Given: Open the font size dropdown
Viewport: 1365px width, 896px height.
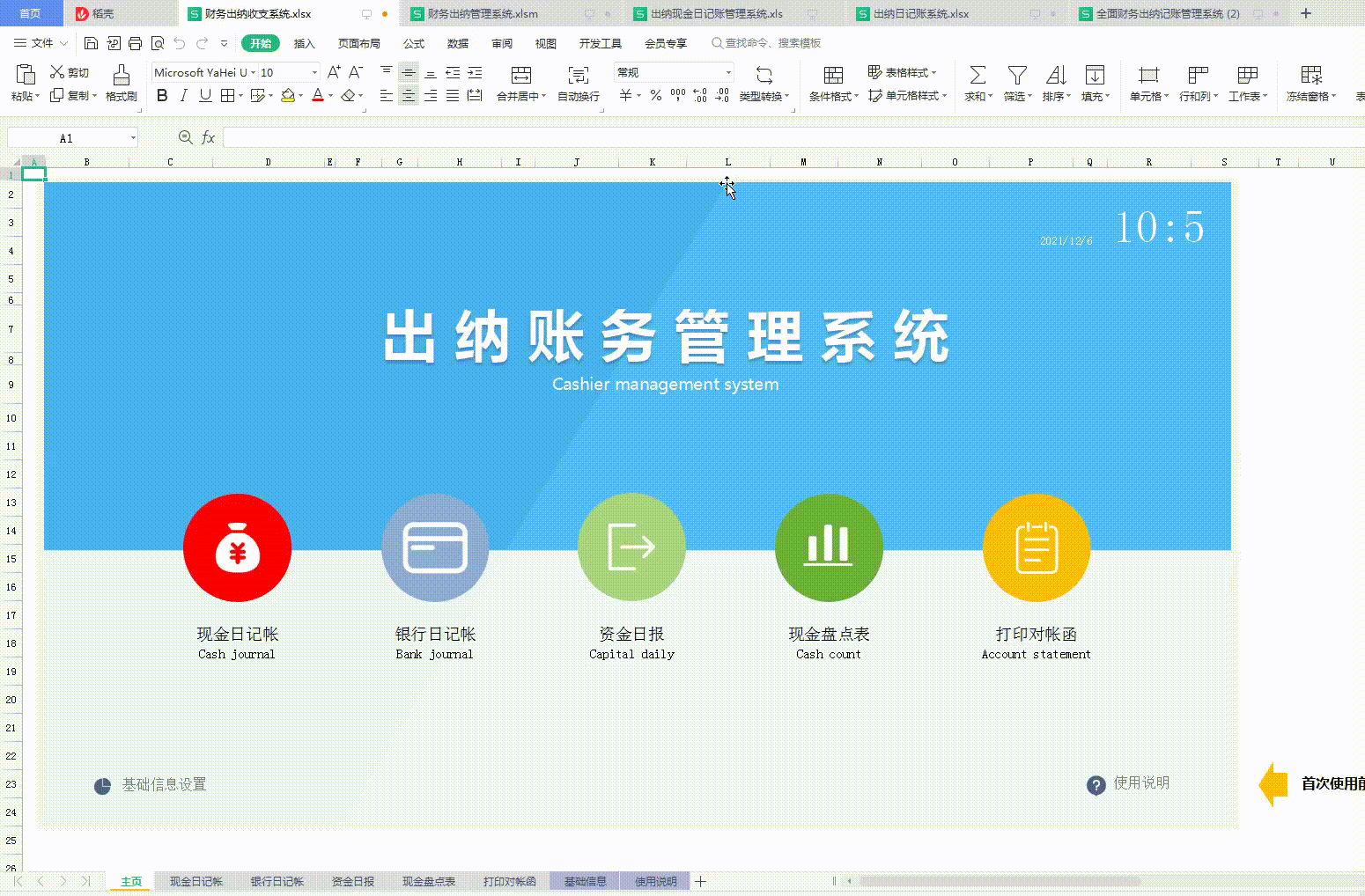Looking at the screenshot, I should 313,72.
